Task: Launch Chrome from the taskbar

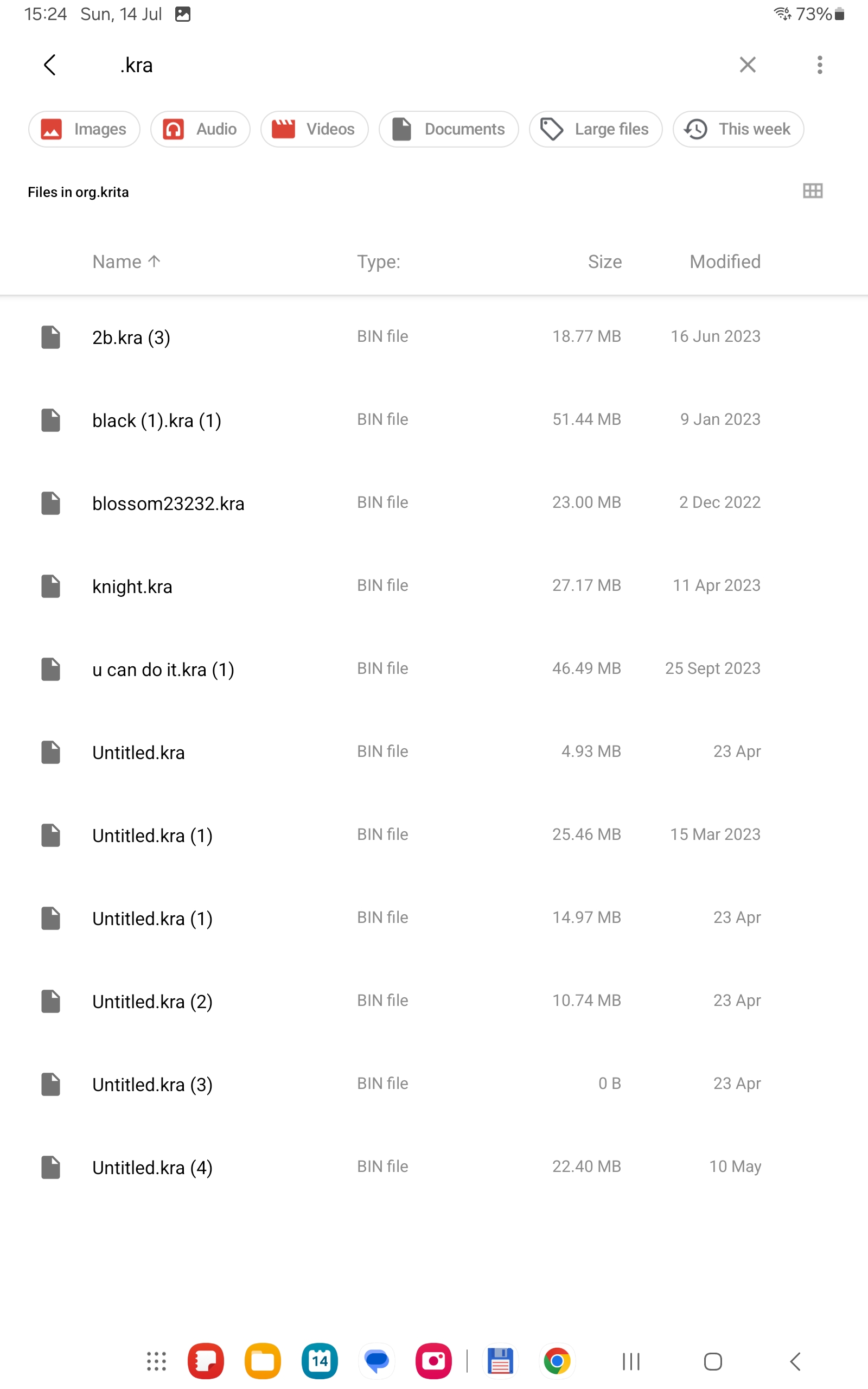Action: click(557, 1361)
